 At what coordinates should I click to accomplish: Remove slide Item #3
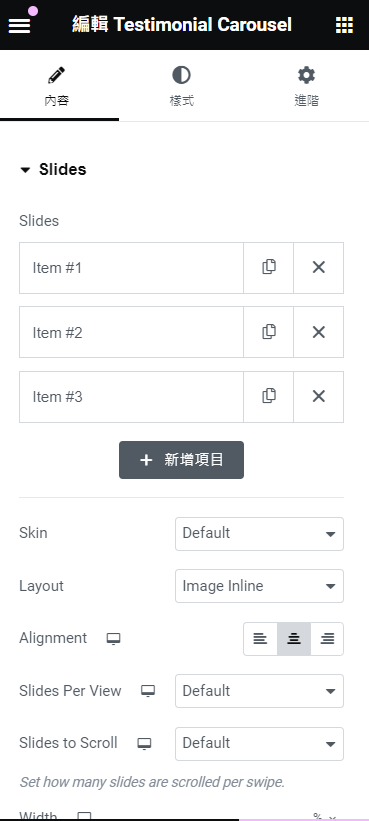[319, 396]
